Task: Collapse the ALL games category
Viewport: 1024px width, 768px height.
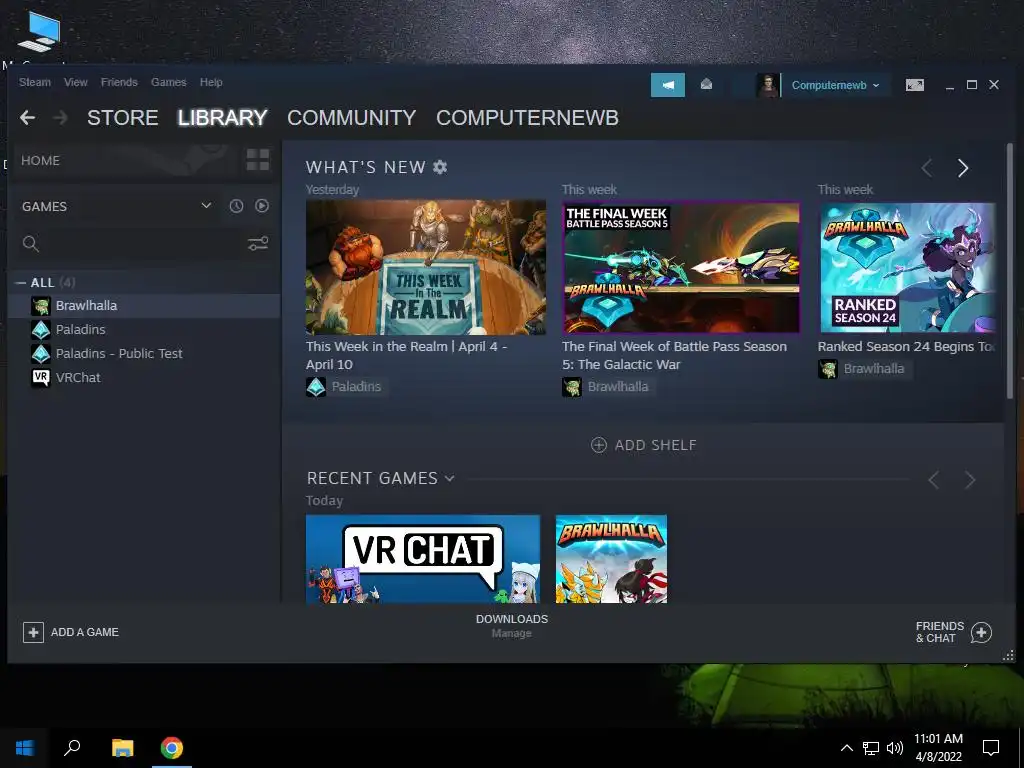Action: coord(21,283)
